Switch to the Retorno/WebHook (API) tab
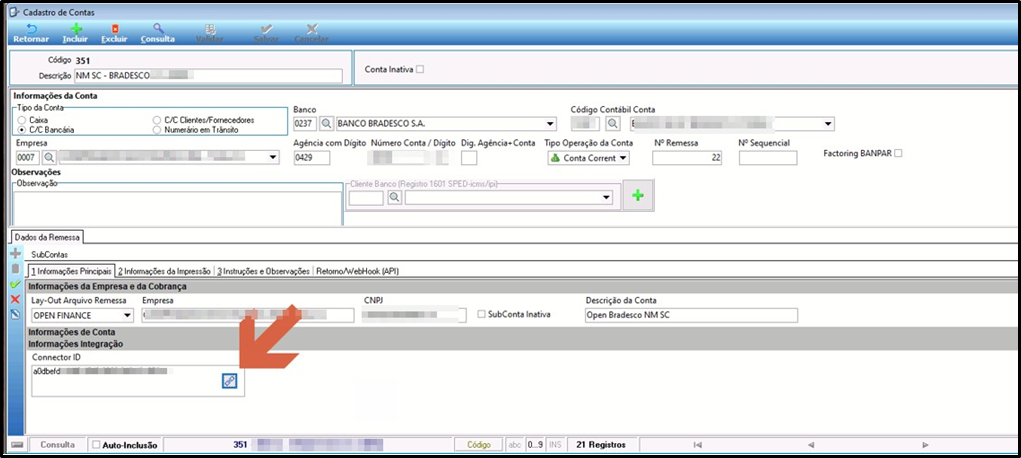Viewport: 1021px width, 458px height. coord(357,271)
